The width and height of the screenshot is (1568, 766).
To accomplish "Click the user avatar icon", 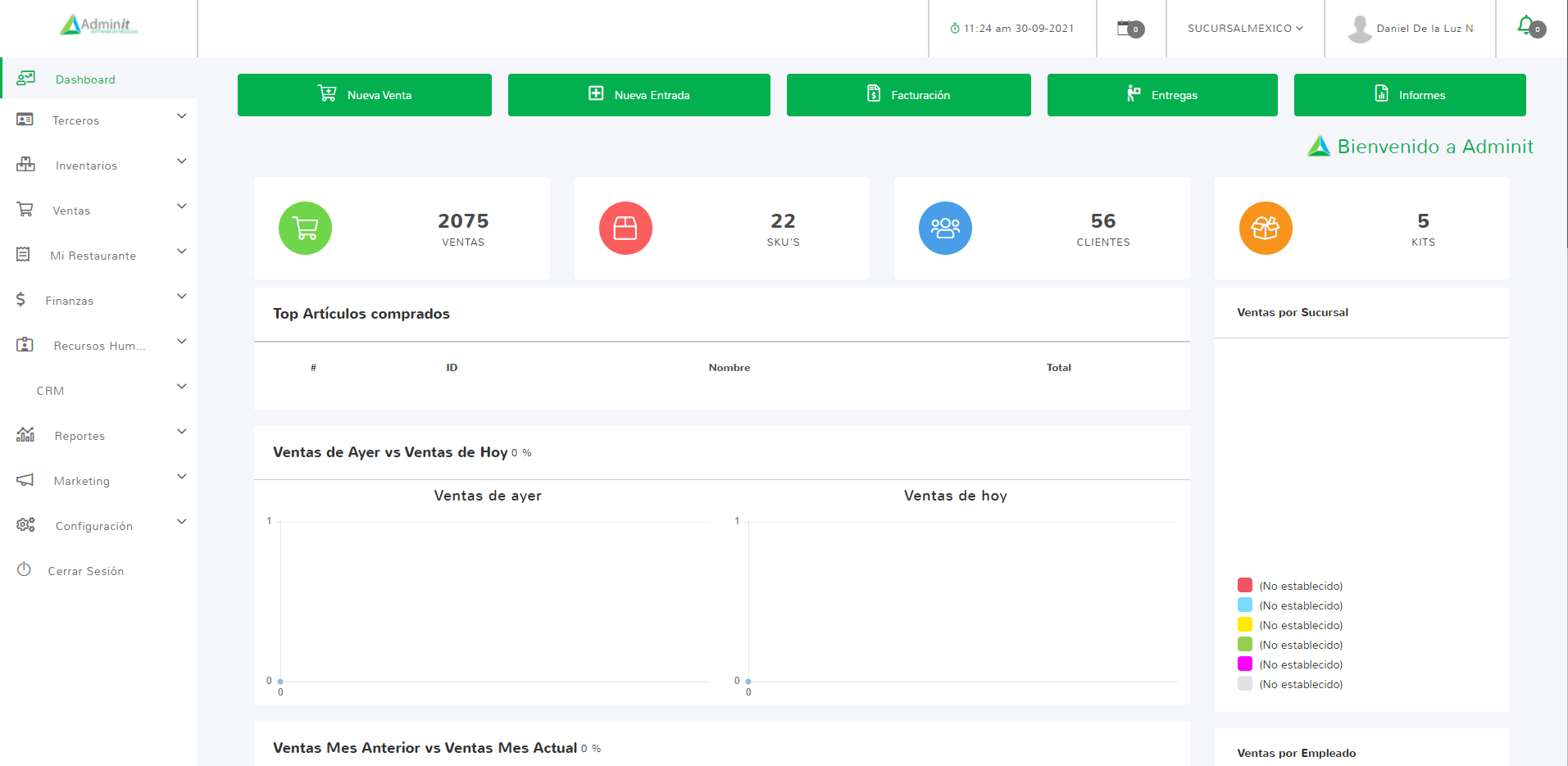I will coord(1360,29).
